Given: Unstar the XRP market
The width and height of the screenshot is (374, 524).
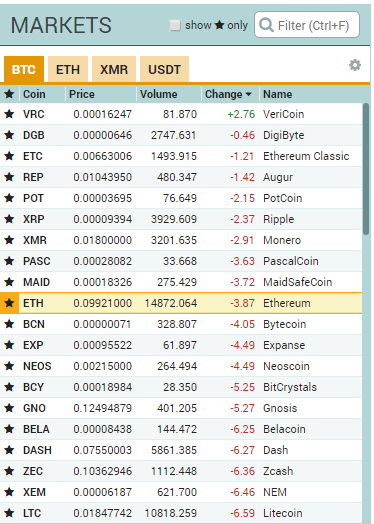Looking at the screenshot, I should 9,219.
